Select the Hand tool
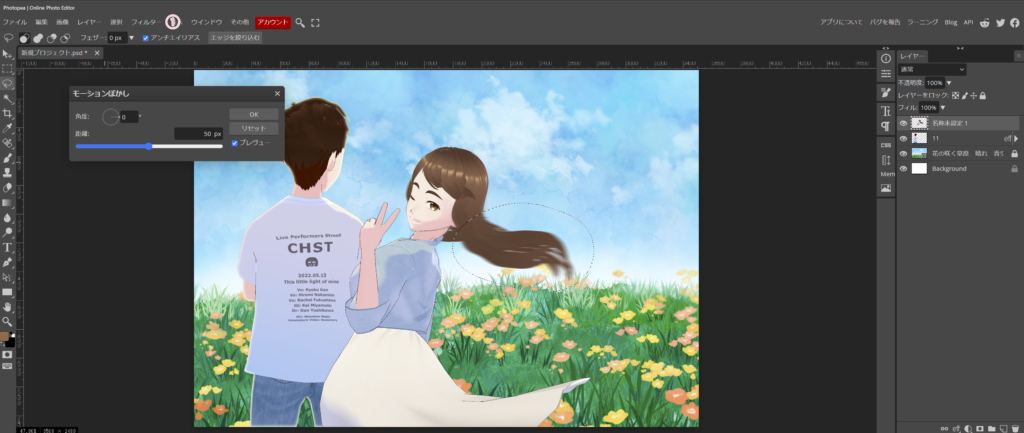Screen dimensions: 1024x433 [x=7, y=307]
